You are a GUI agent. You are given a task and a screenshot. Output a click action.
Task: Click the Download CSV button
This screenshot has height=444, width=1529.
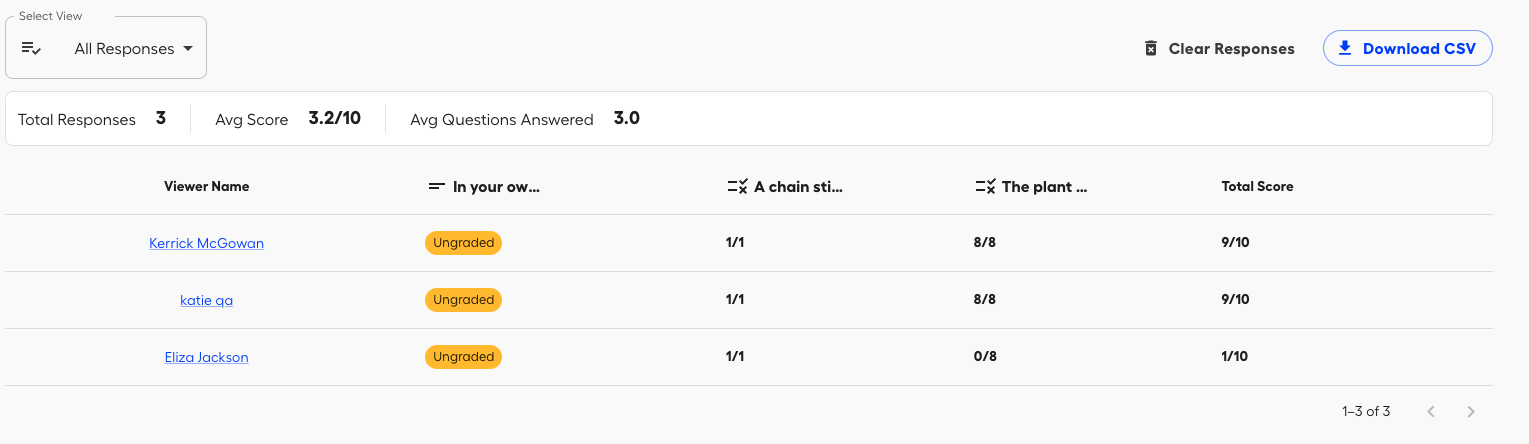(x=1407, y=48)
